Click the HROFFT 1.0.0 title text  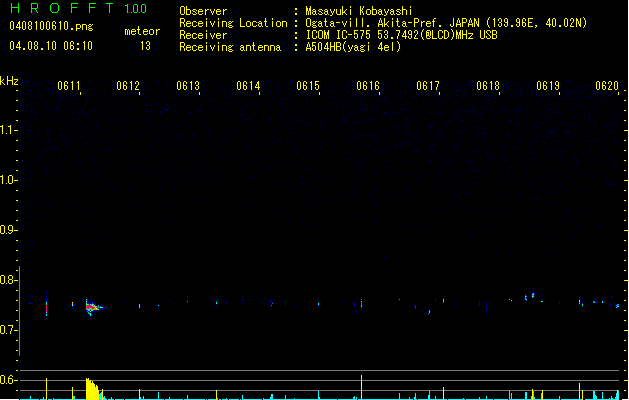tap(78, 8)
